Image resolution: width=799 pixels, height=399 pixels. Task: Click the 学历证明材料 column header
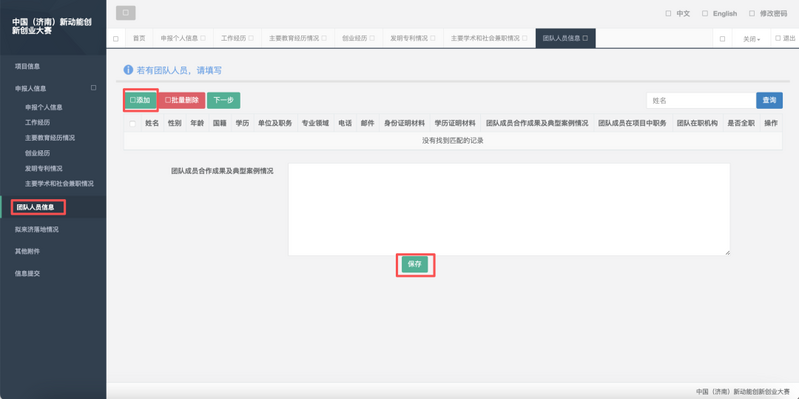(455, 123)
